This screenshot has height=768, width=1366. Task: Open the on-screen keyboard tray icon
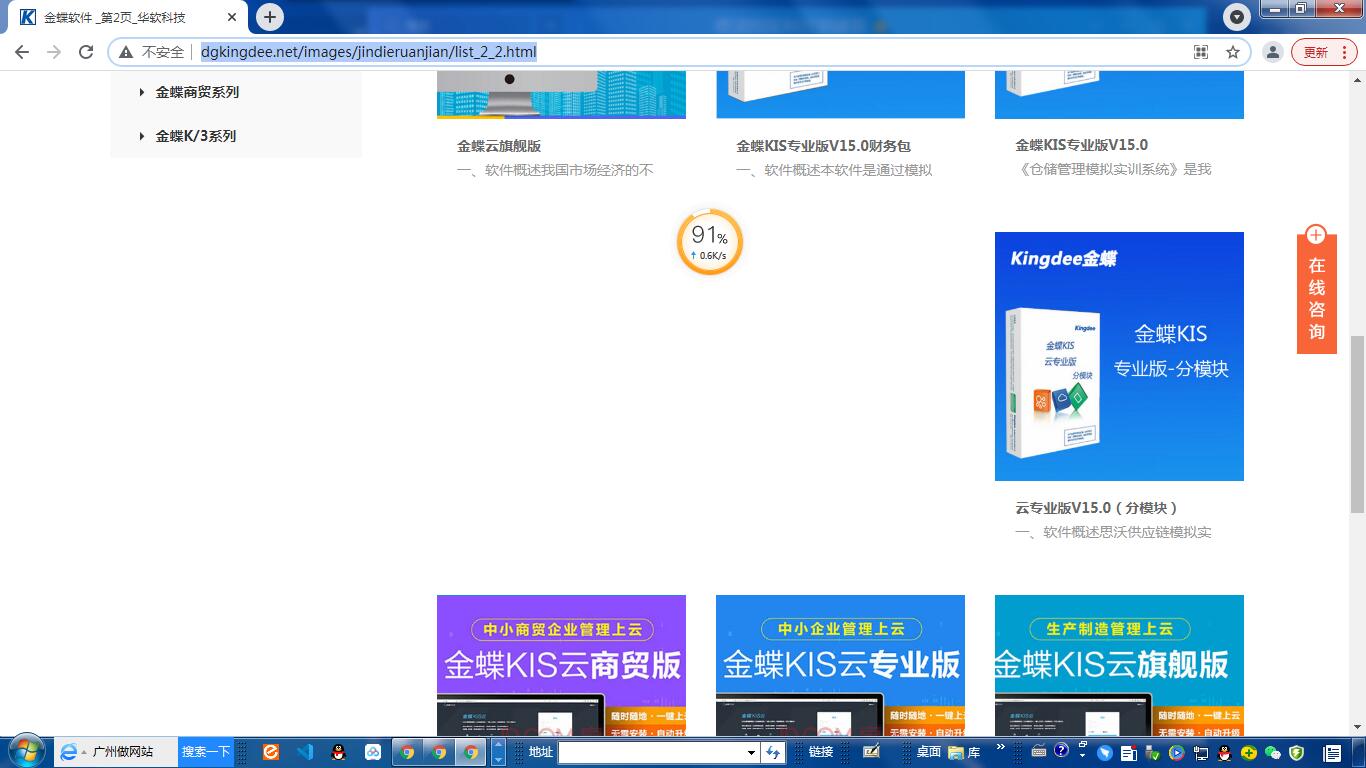click(x=1039, y=751)
